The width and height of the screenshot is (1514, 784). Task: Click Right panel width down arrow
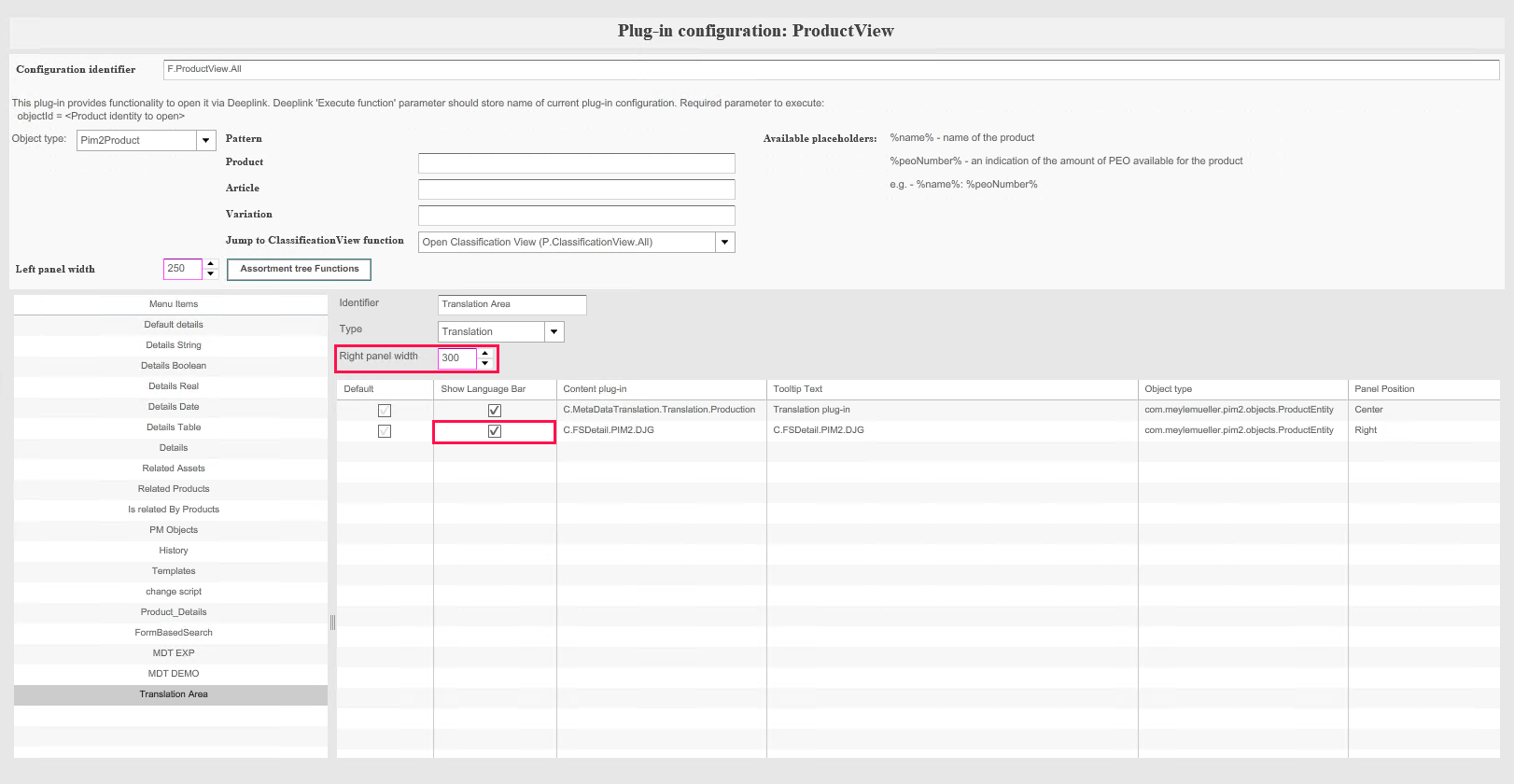click(484, 363)
